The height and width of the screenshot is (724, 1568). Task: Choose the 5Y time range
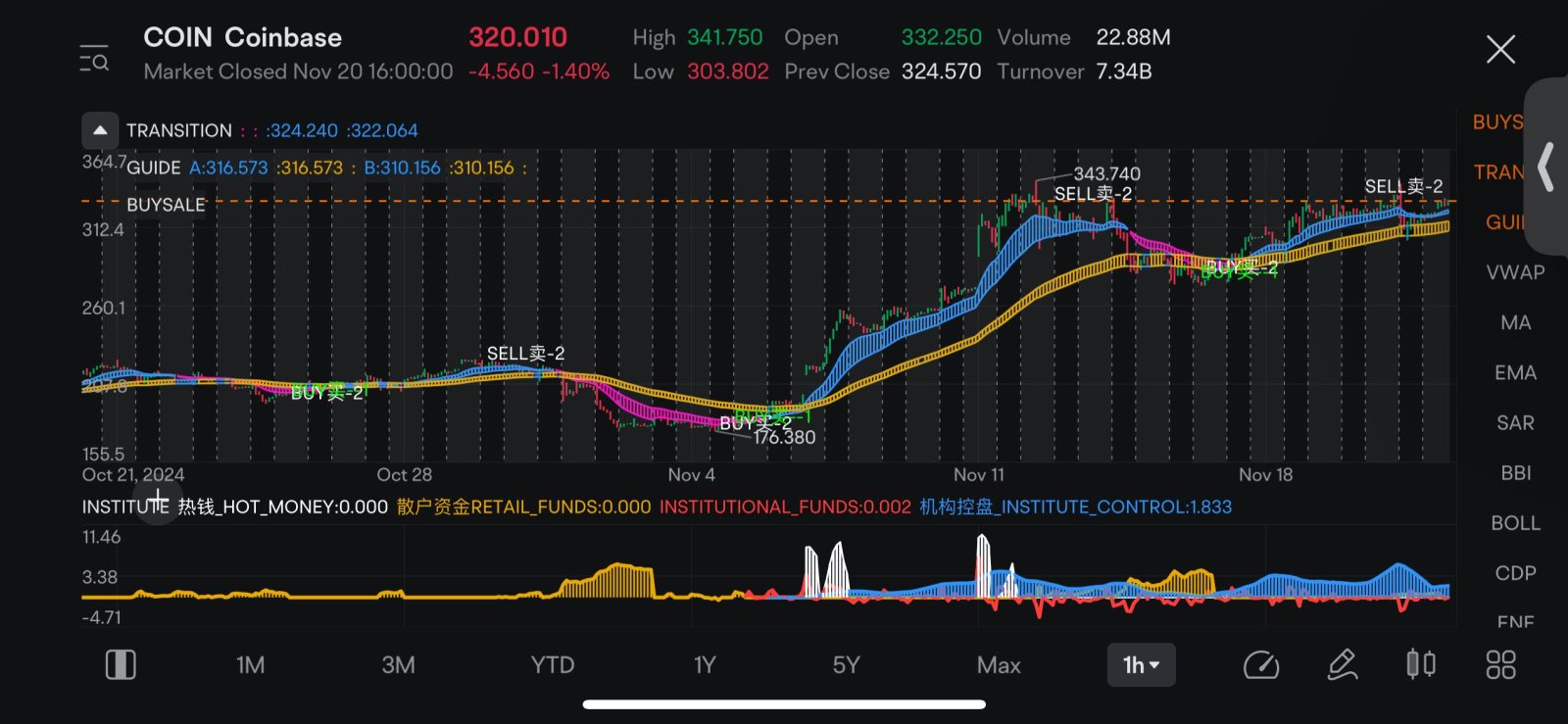847,665
